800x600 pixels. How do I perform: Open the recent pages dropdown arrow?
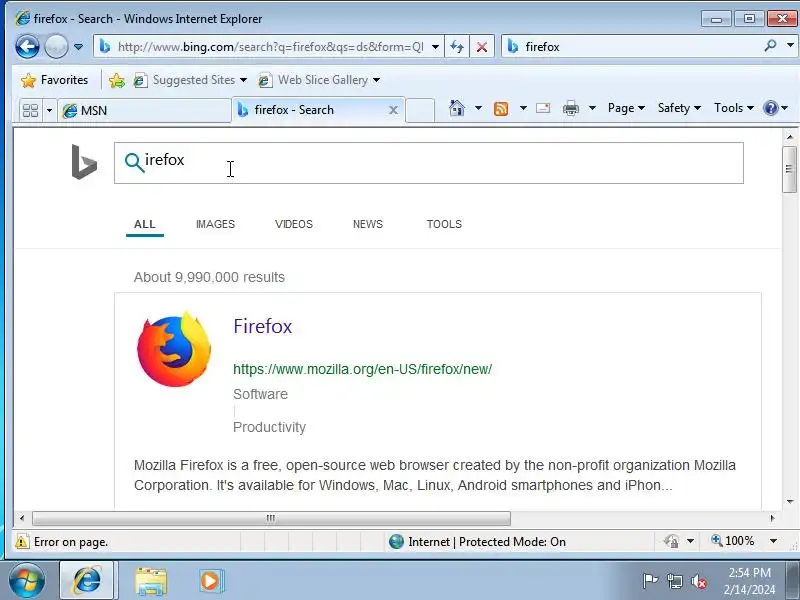pos(78,47)
